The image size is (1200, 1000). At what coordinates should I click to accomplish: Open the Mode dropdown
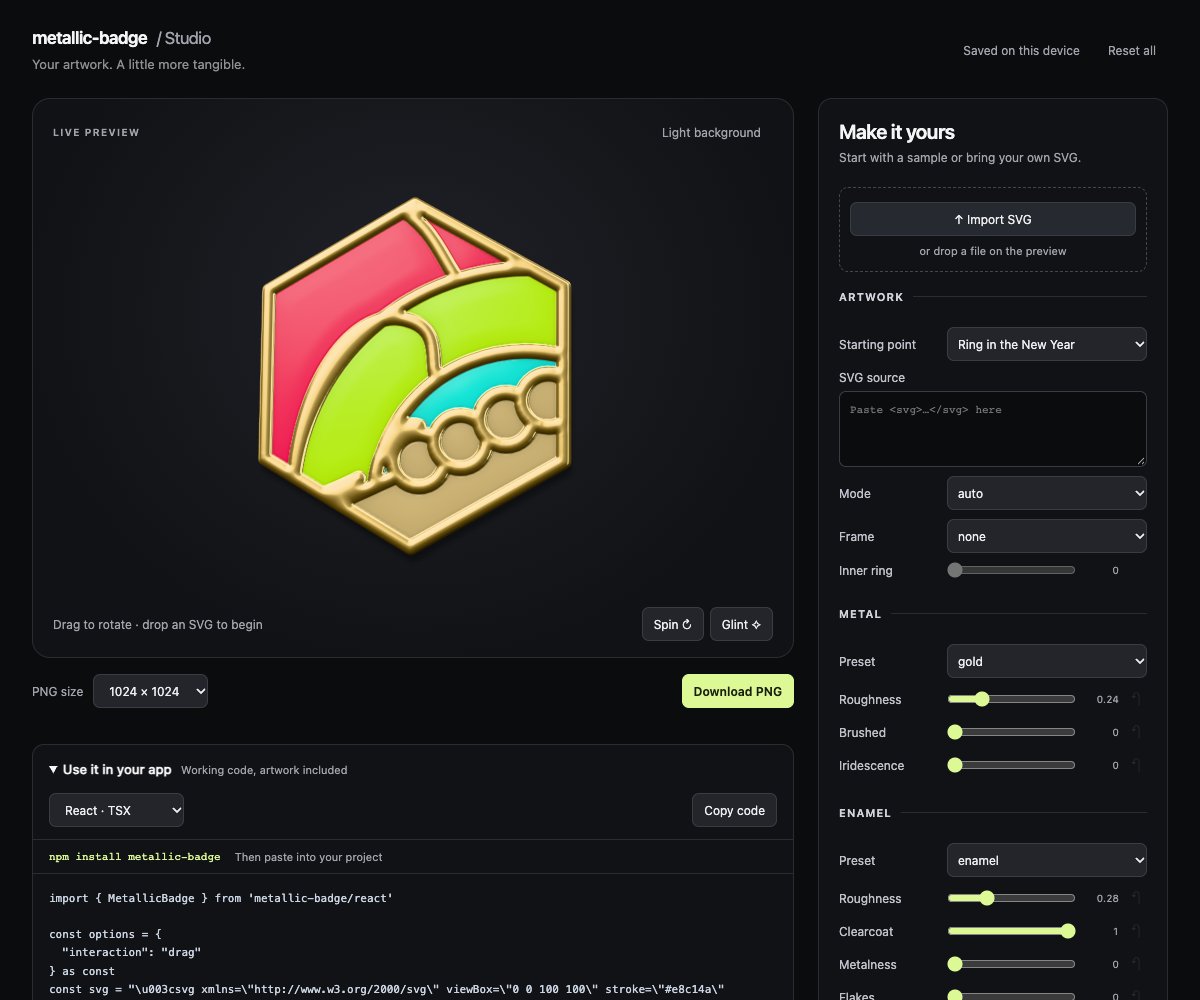(x=1047, y=493)
